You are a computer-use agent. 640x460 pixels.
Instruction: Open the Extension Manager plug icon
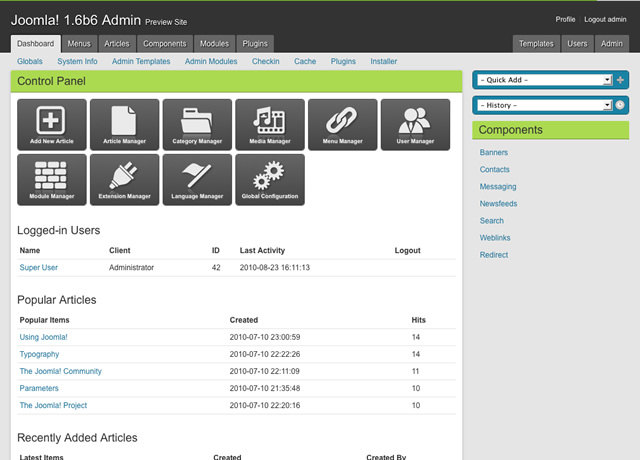click(x=124, y=180)
